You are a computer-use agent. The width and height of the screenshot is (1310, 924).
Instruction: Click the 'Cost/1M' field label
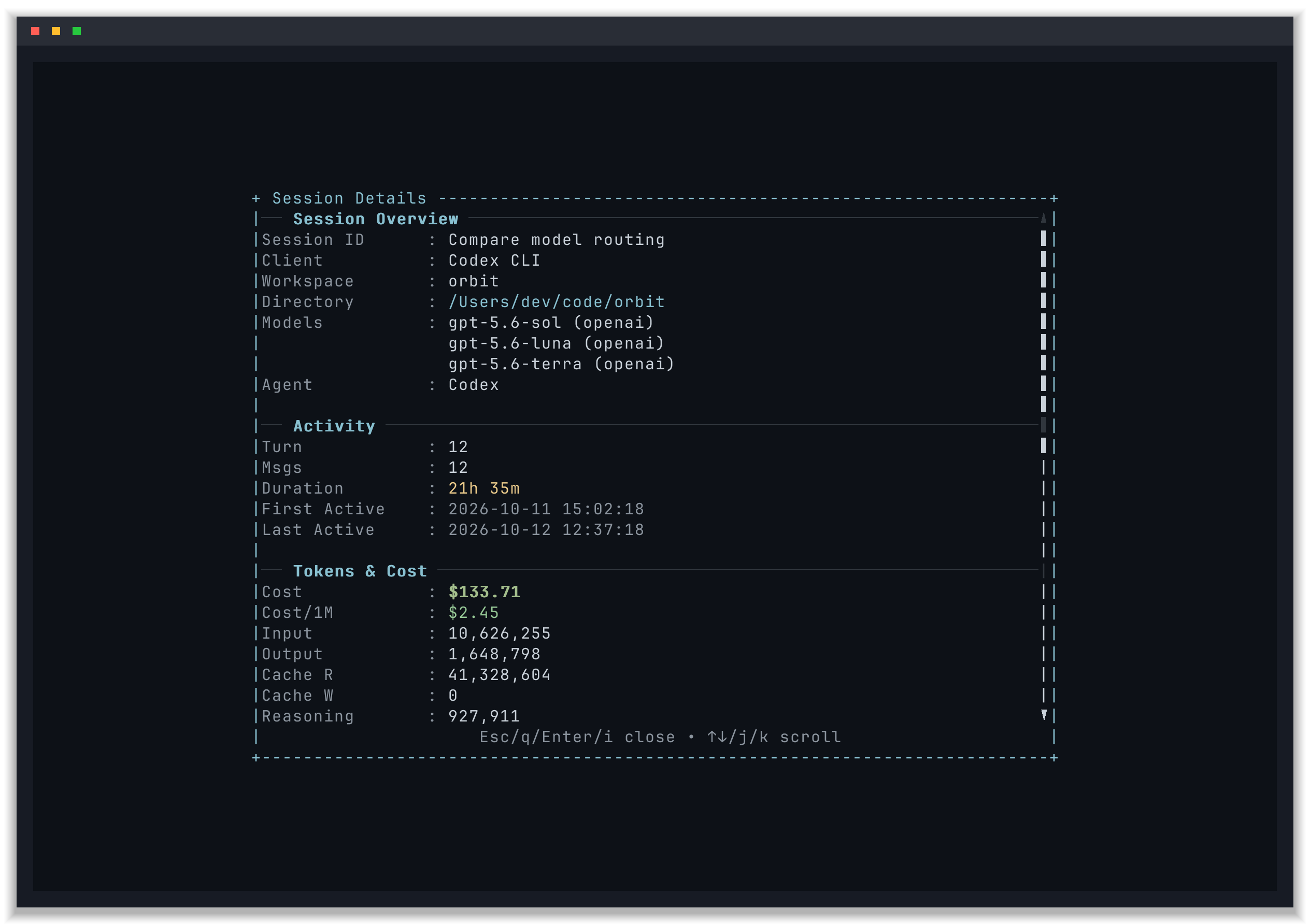pyautogui.click(x=297, y=613)
